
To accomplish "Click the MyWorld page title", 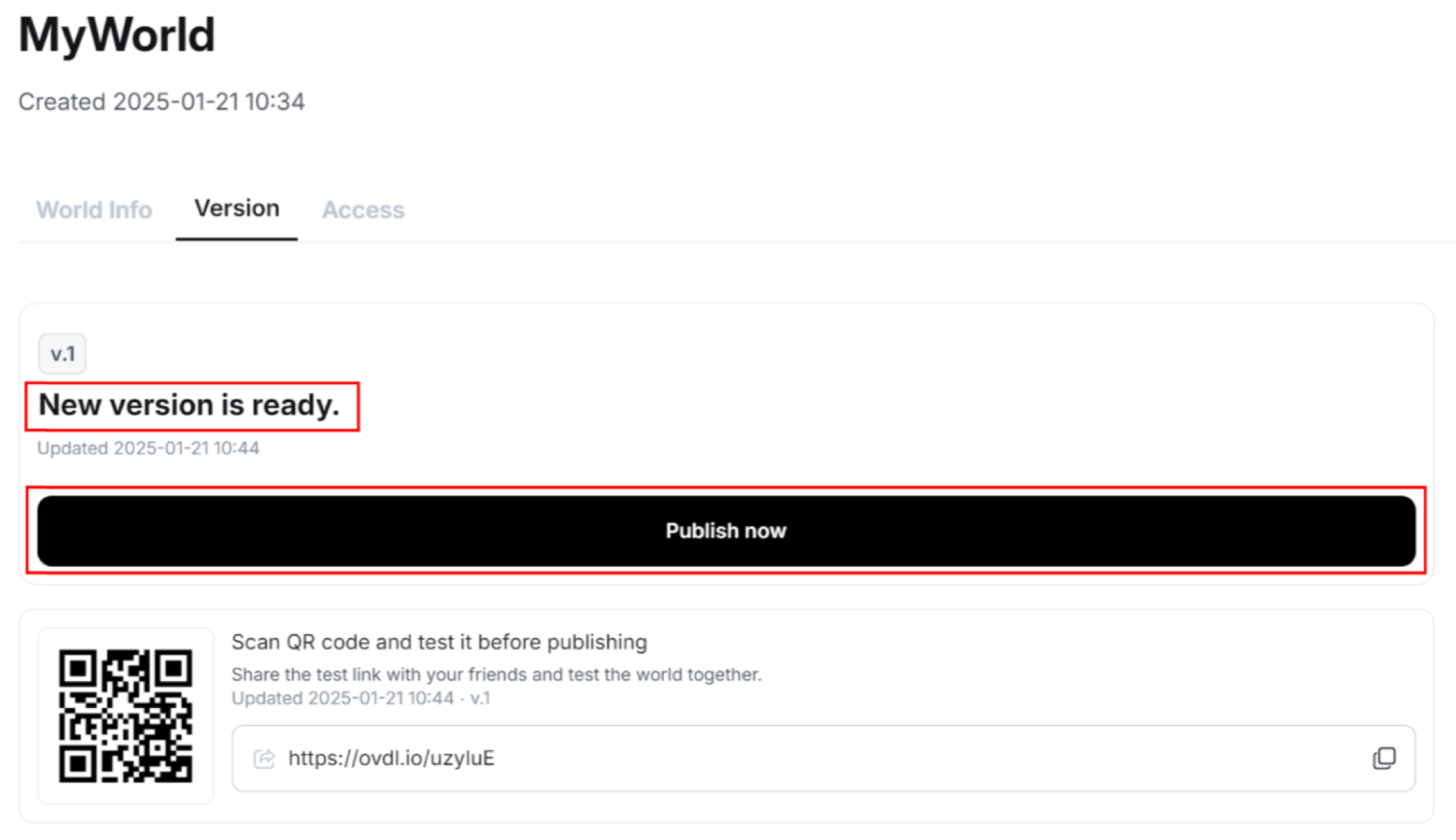I will (117, 36).
